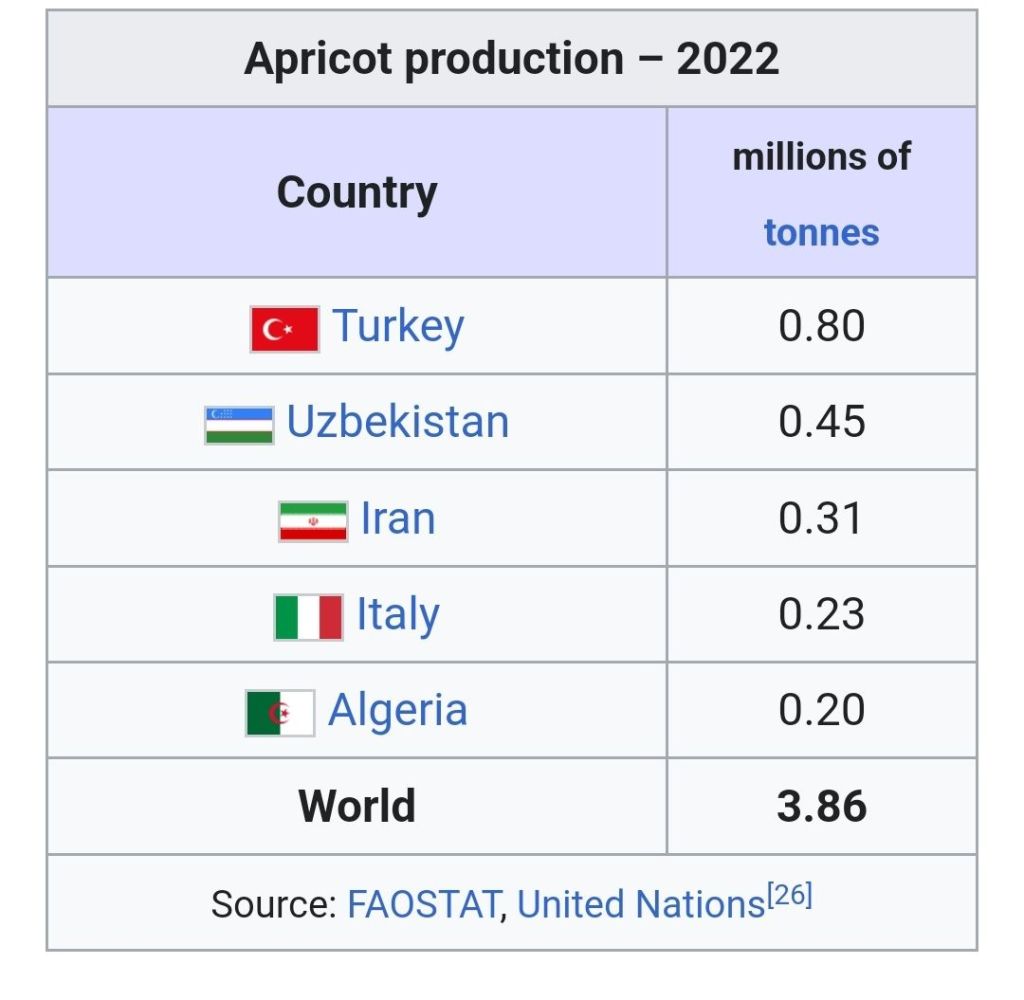Viewport: 1024px width, 1000px height.
Task: Click the Algeria flag icon
Action: (x=280, y=713)
